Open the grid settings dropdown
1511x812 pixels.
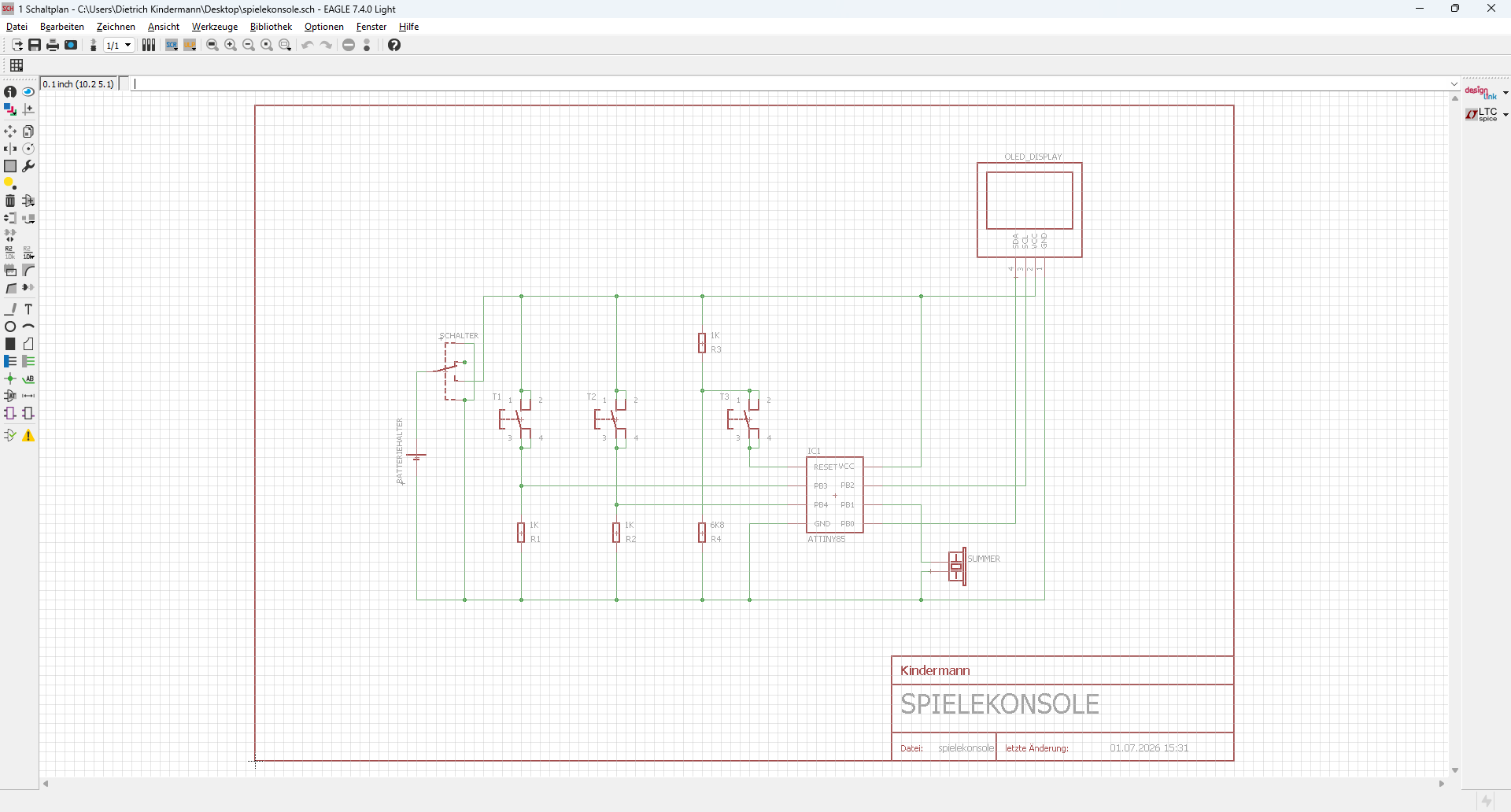(x=17, y=65)
